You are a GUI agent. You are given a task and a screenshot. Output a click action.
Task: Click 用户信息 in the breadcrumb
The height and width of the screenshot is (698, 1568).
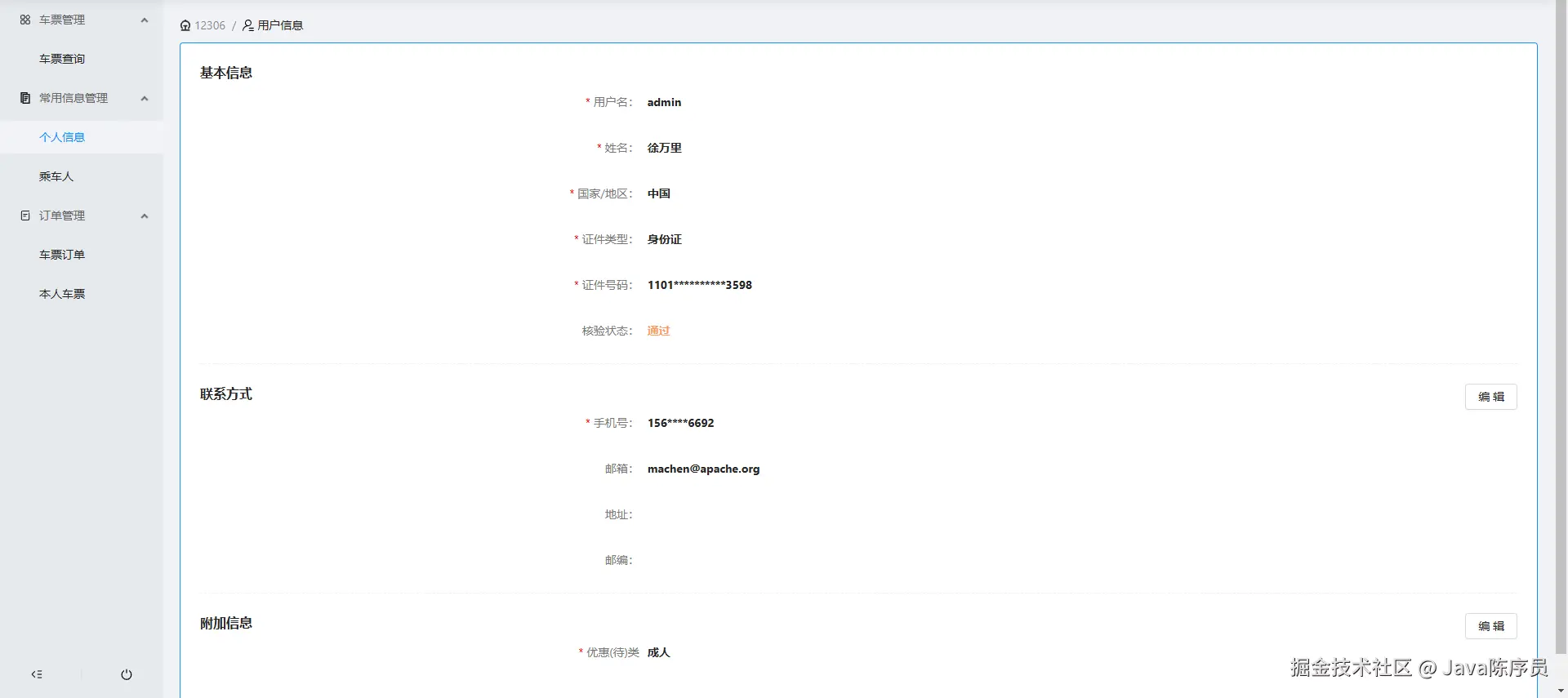pos(280,25)
